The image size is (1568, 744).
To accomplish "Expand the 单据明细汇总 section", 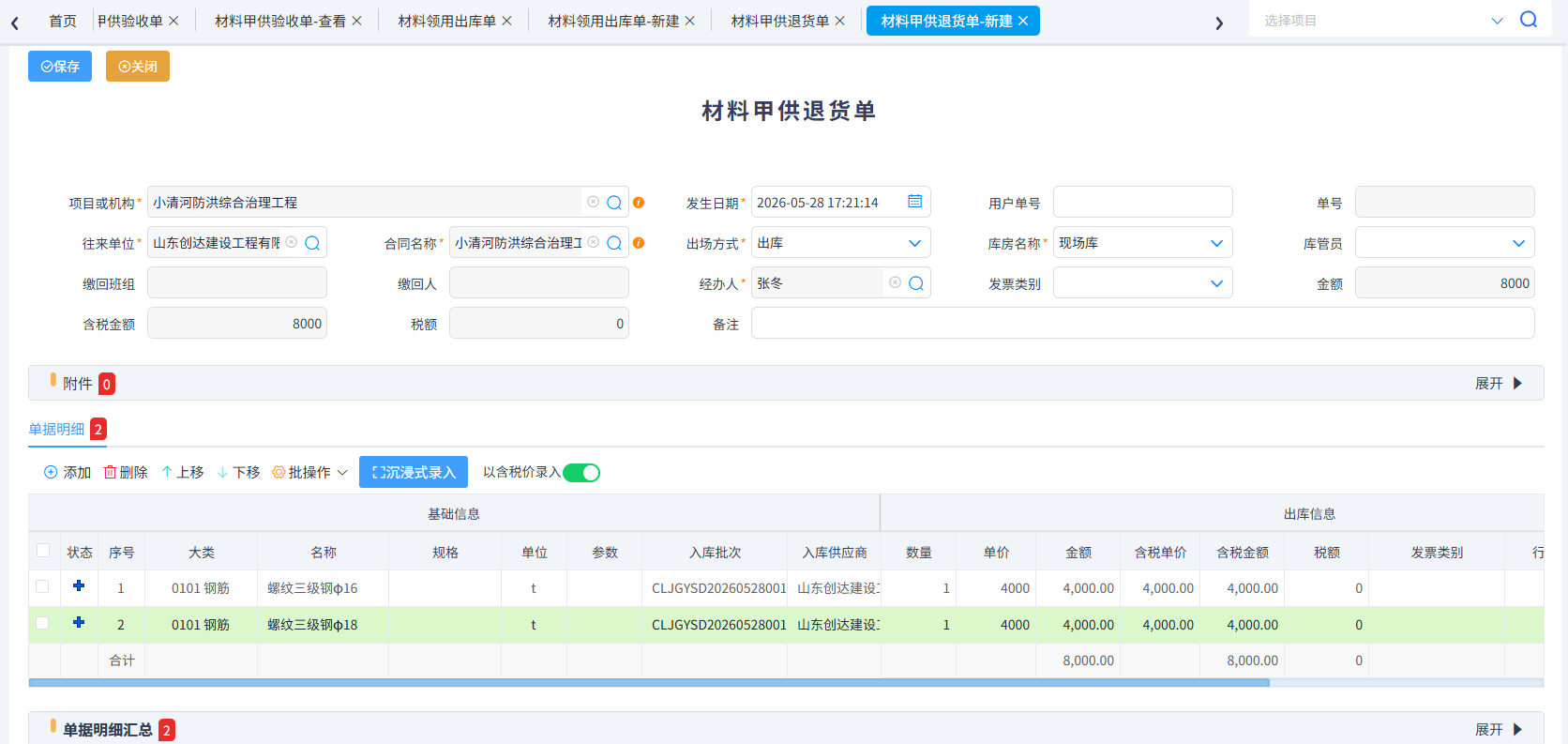I will tap(1499, 730).
